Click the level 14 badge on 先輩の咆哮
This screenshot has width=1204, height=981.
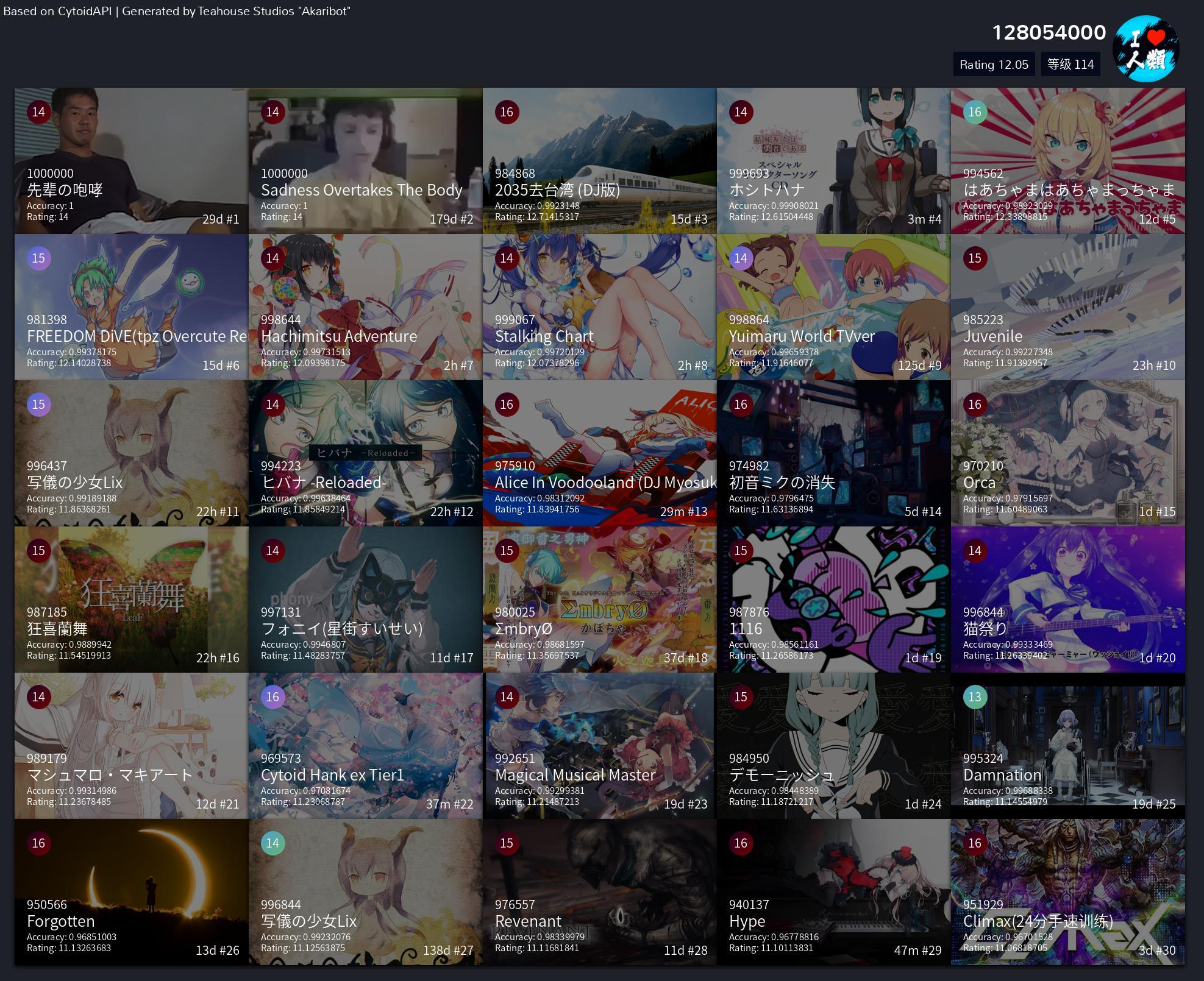coord(38,112)
